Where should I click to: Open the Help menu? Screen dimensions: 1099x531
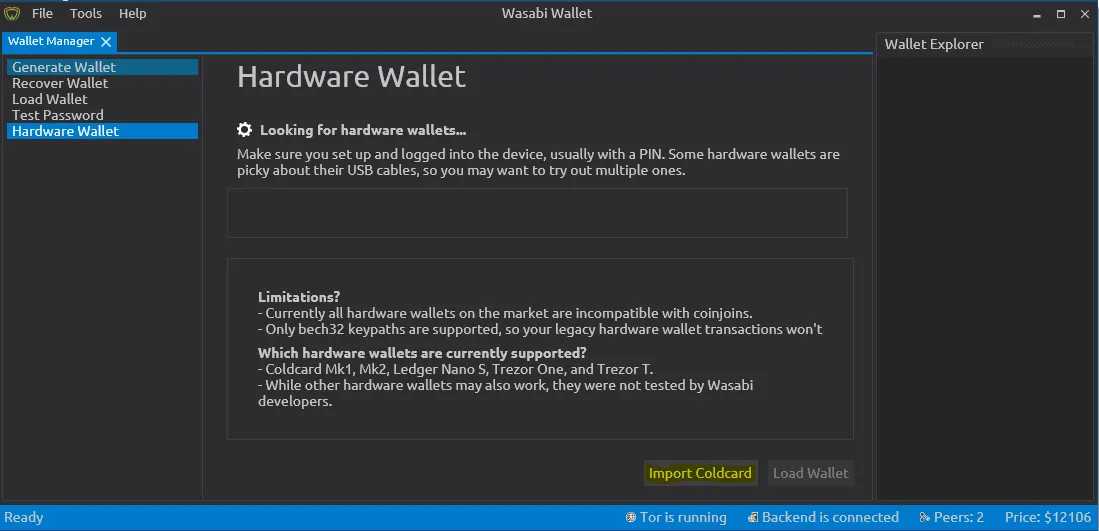pos(132,13)
